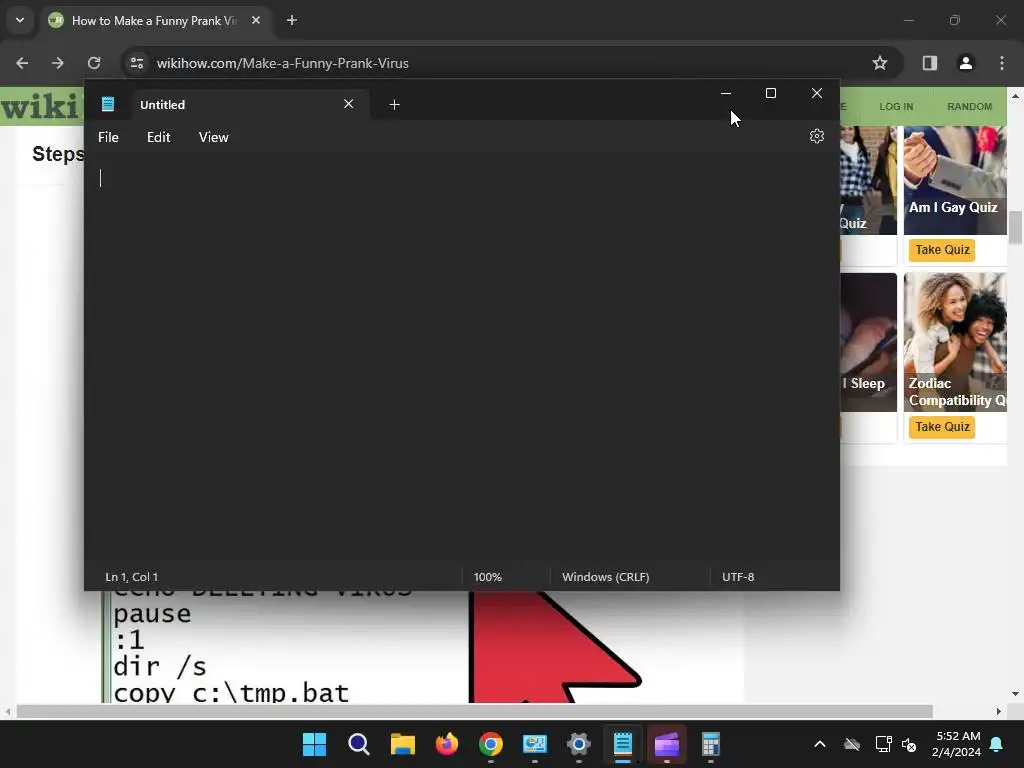1024x768 pixels.
Task: Open Windows Start menu
Action: [x=314, y=744]
